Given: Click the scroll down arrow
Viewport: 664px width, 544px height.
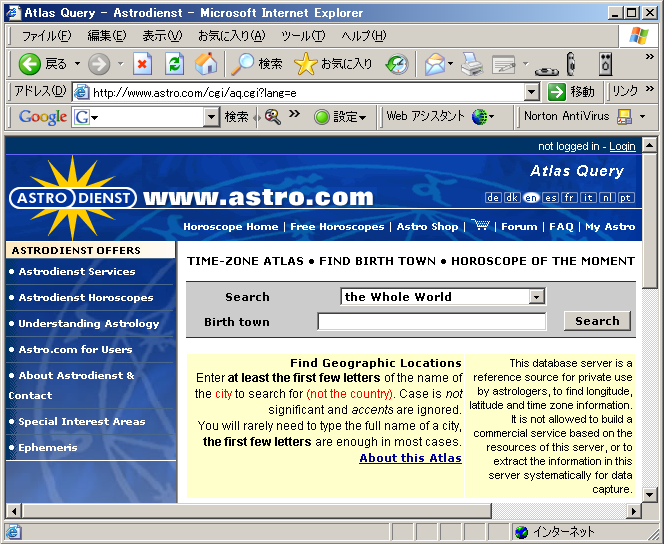Looking at the screenshot, I should click(649, 494).
